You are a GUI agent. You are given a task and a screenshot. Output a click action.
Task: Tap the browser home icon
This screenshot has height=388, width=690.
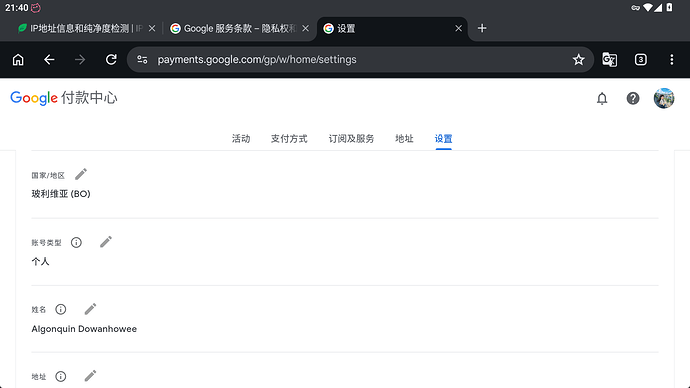pyautogui.click(x=18, y=59)
